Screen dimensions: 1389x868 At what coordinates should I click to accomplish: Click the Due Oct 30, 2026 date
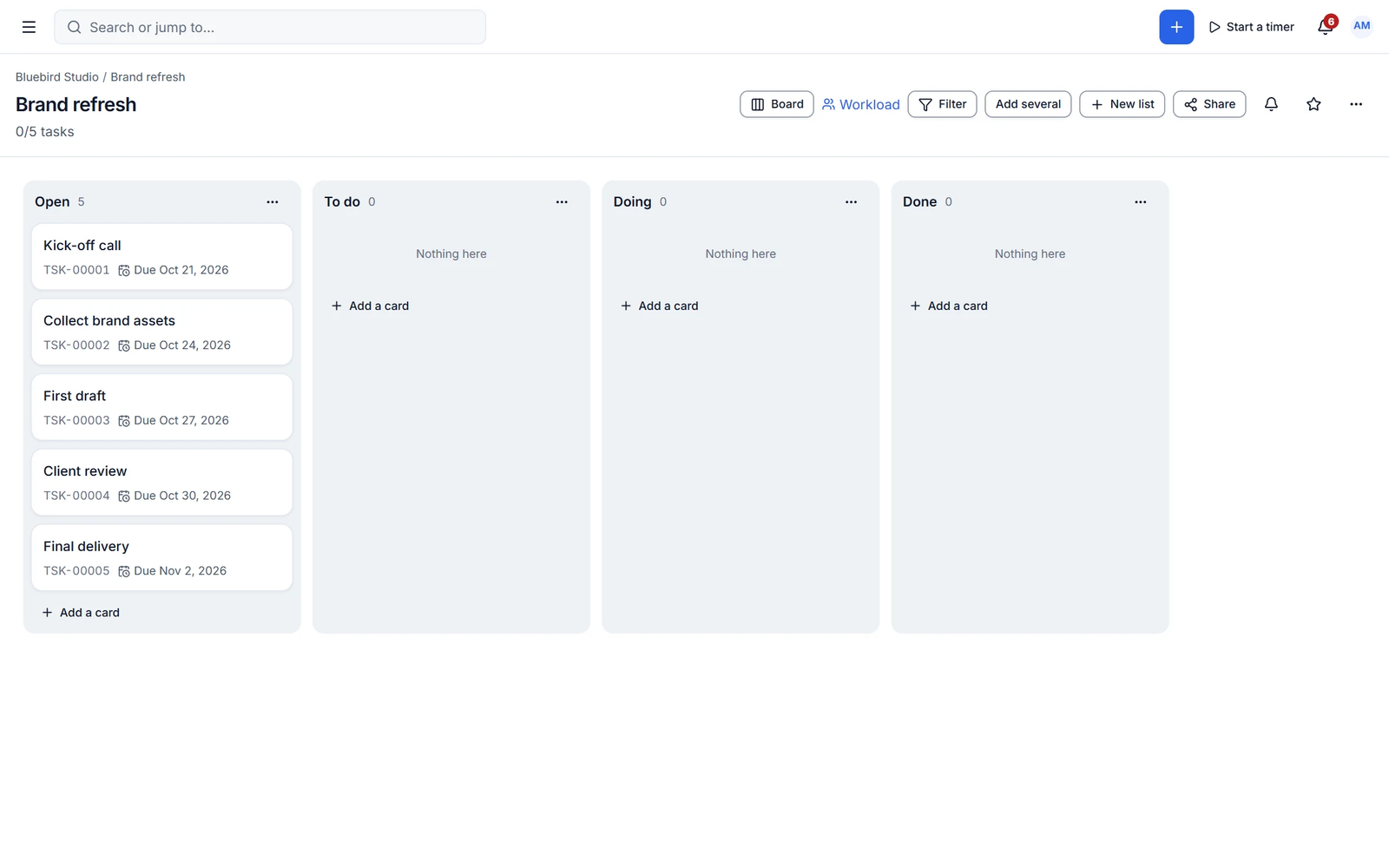coord(174,496)
